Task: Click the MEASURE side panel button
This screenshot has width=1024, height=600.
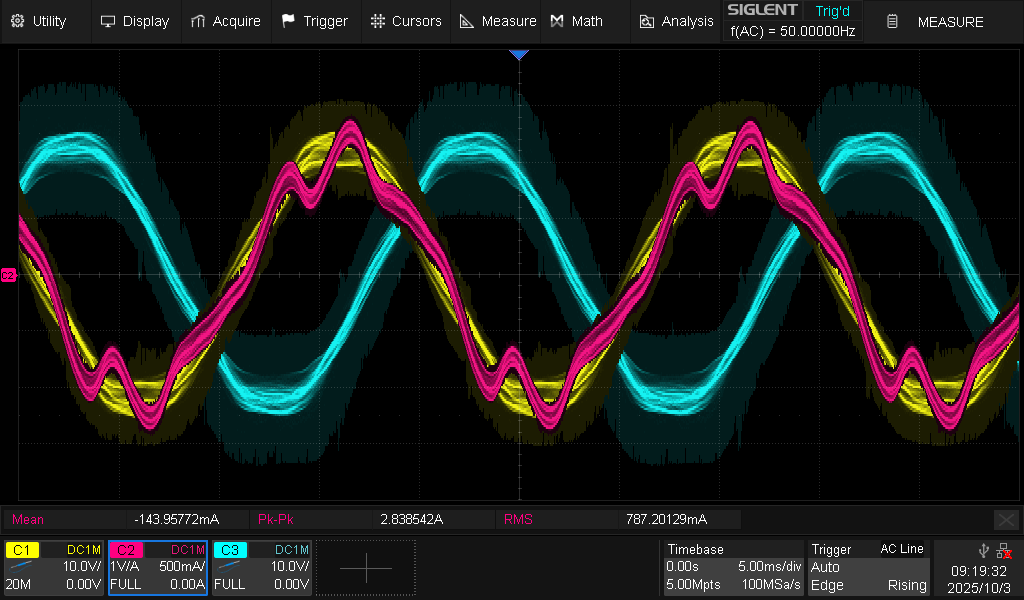Action: (938, 21)
